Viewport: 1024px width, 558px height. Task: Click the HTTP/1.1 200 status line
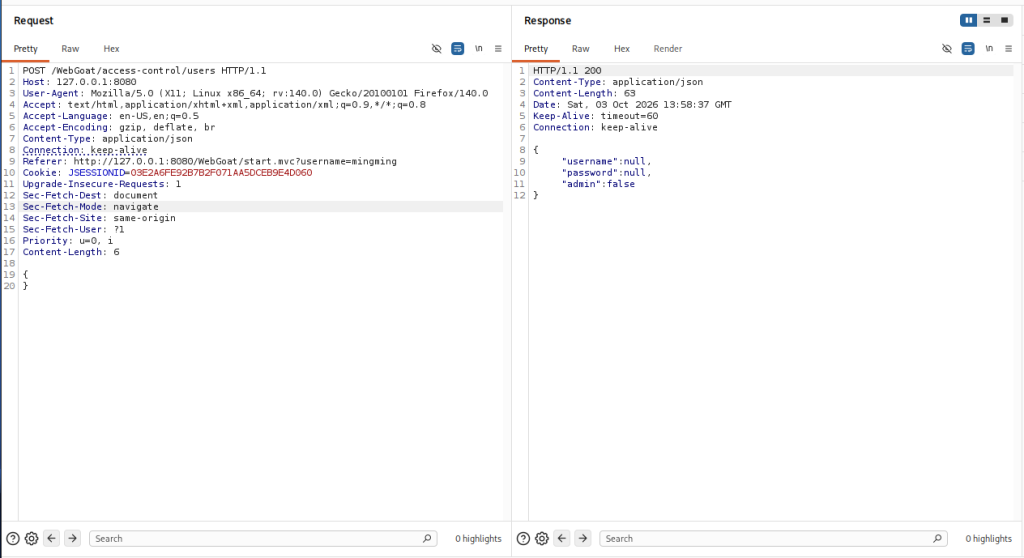click(x=567, y=71)
